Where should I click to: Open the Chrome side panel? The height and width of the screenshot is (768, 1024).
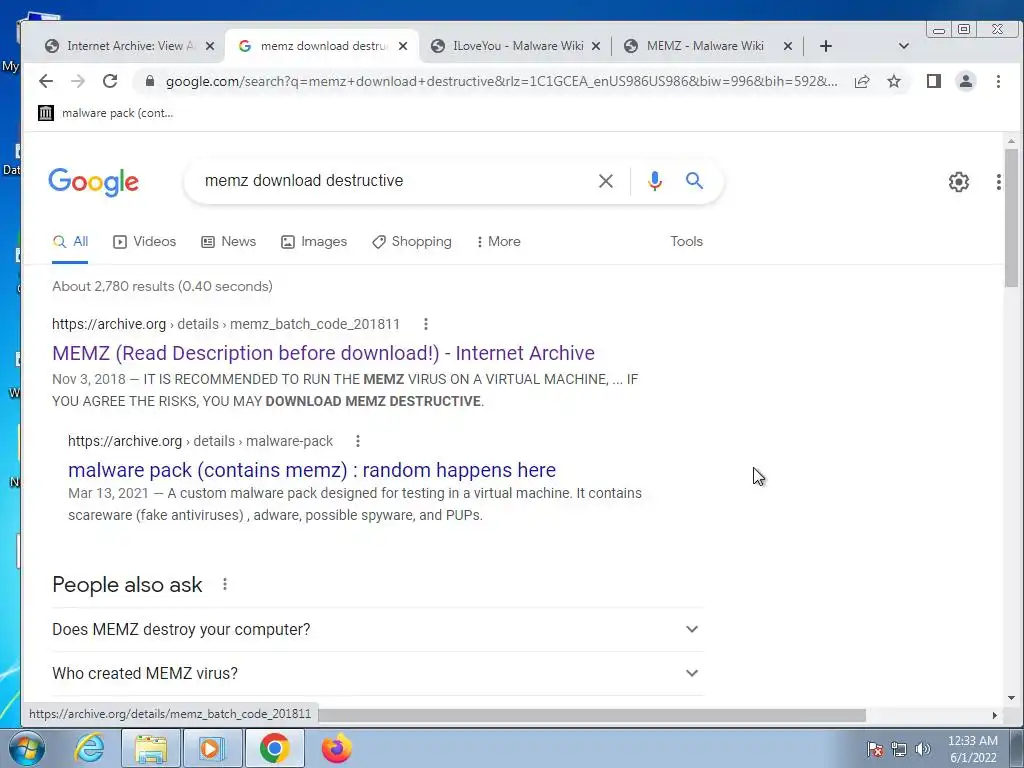[x=934, y=81]
